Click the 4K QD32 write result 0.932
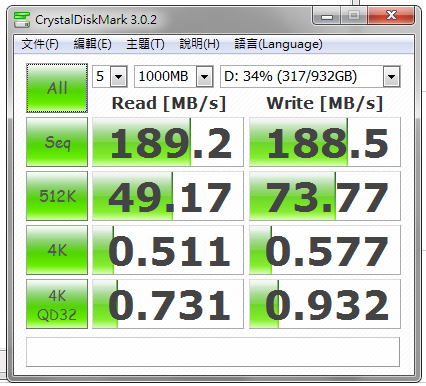This screenshot has width=426, height=386. 325,304
